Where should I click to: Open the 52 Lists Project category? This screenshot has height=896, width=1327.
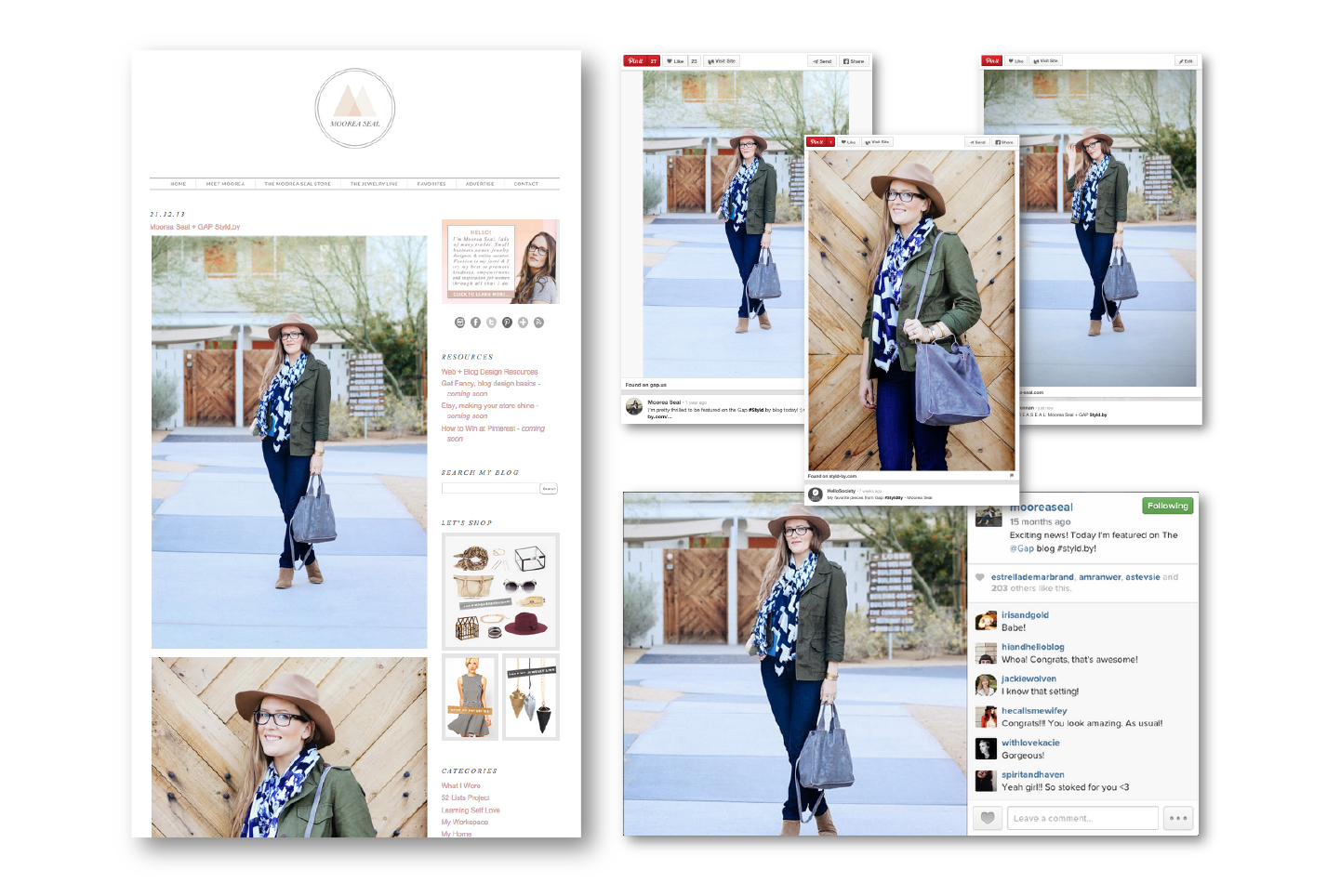pos(465,797)
